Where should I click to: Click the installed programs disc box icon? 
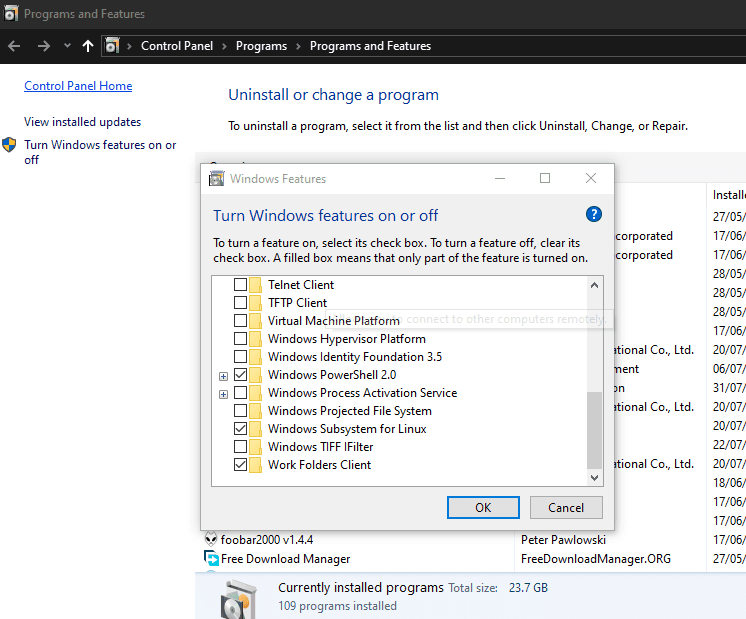point(241,599)
